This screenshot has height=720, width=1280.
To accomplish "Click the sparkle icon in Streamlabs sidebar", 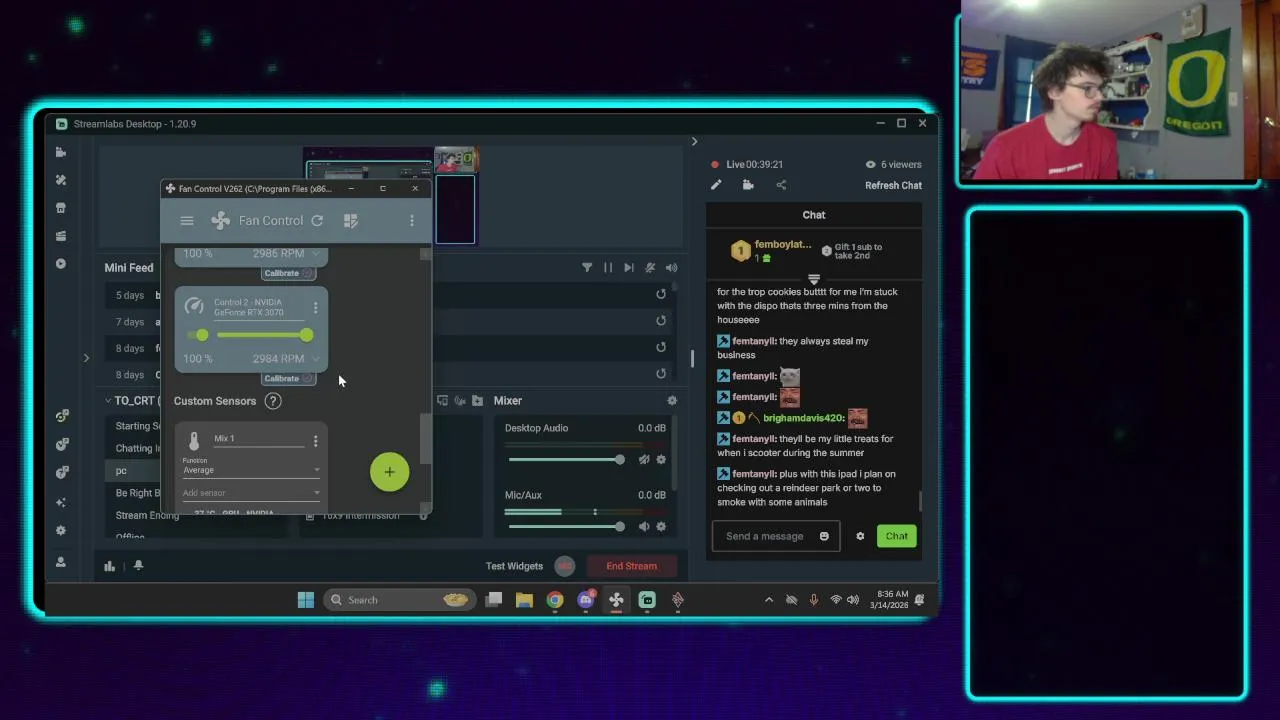I will [x=61, y=502].
